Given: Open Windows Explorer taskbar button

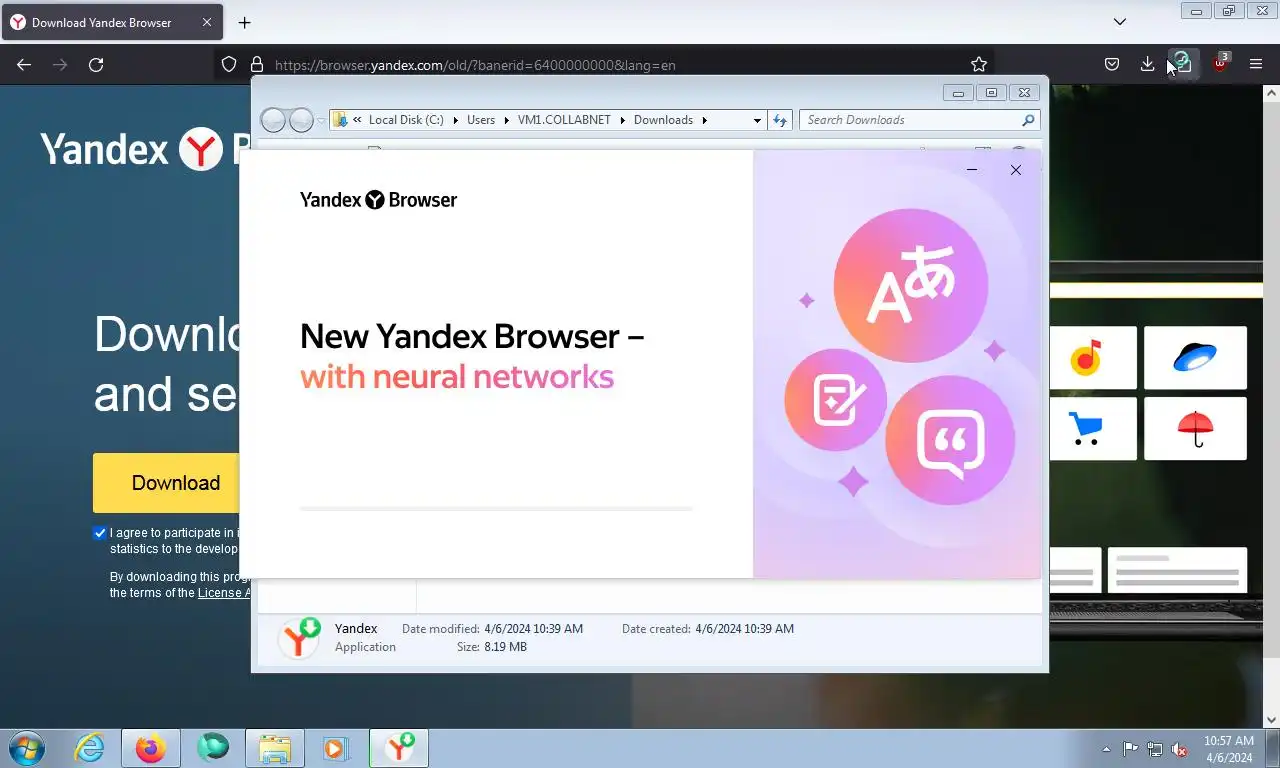Looking at the screenshot, I should pos(275,748).
